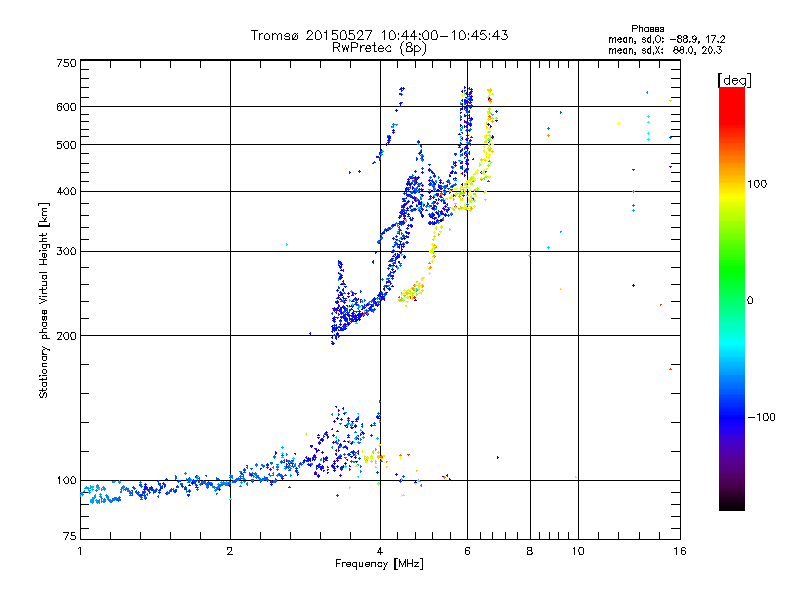The height and width of the screenshot is (600, 800).
Task: Click the yellow-orange X-mode cluster near 250 km
Action: (411, 292)
